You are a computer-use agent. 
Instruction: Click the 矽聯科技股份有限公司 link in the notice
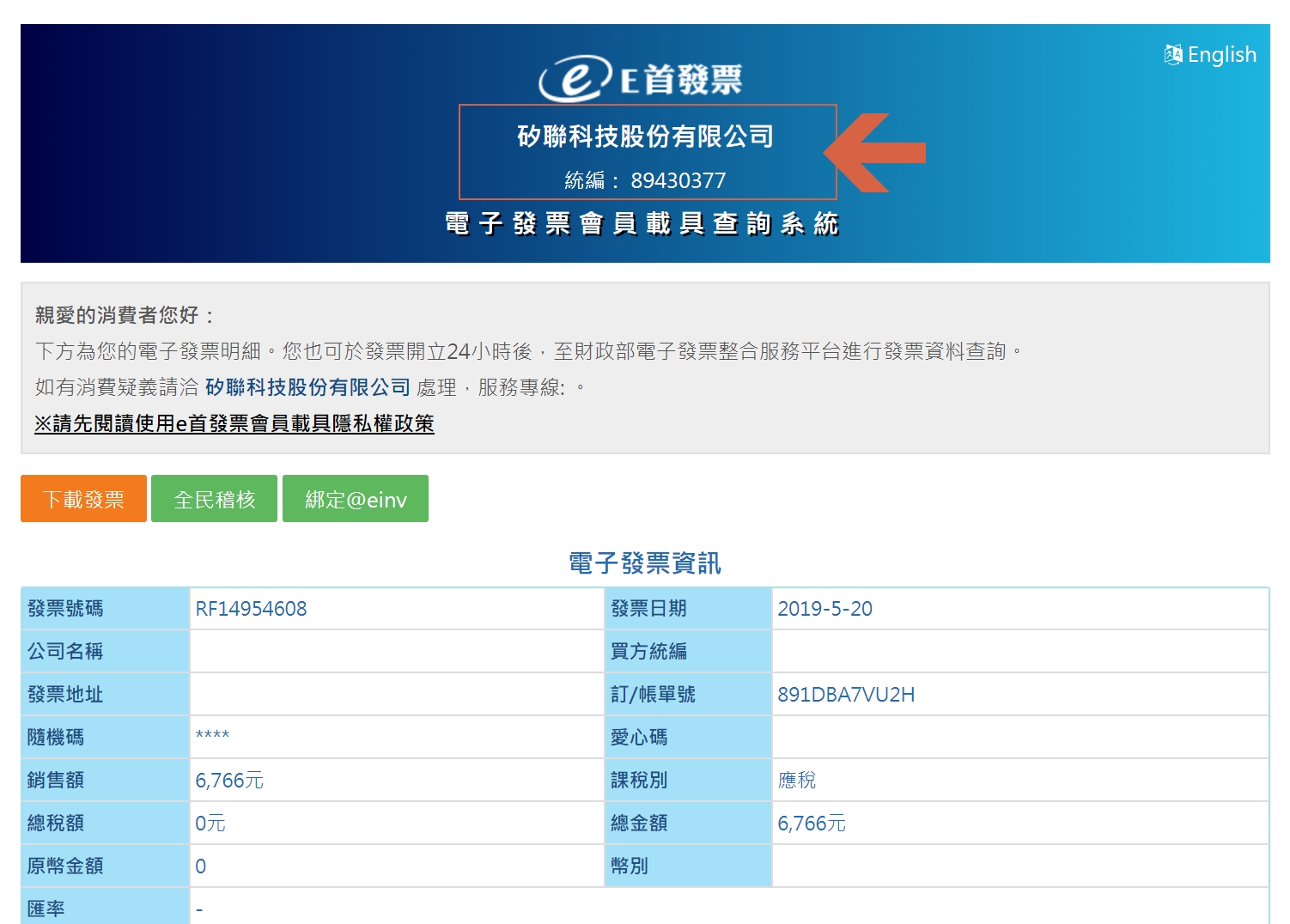click(x=307, y=387)
